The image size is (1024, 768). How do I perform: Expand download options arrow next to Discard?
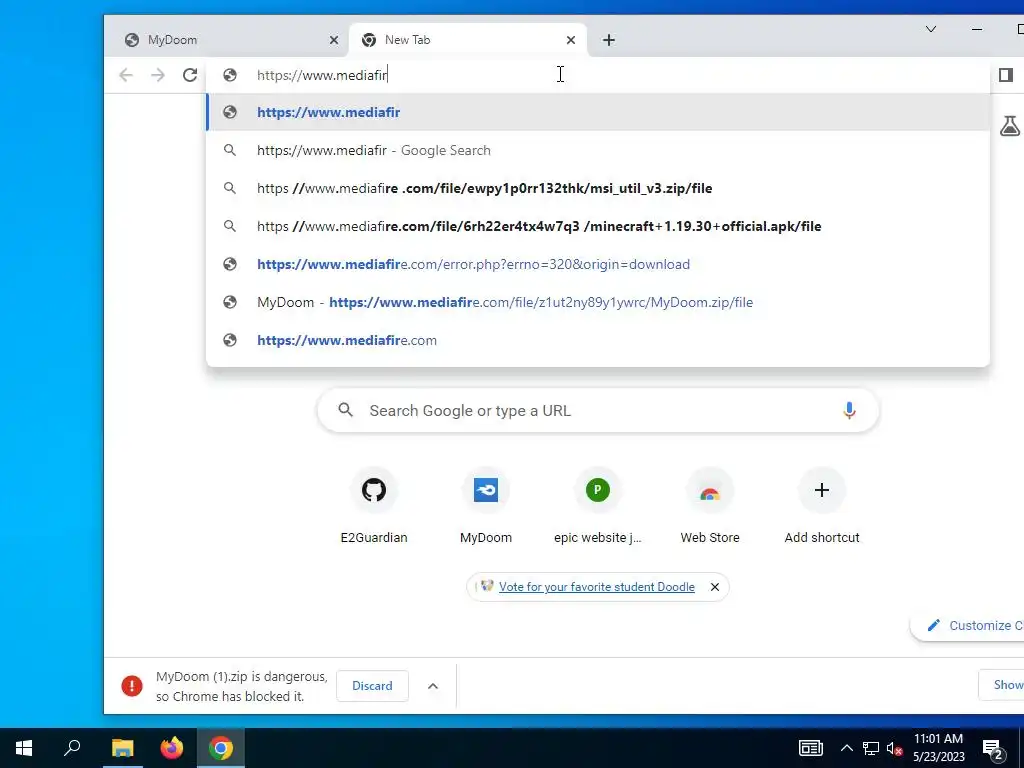[x=433, y=686]
